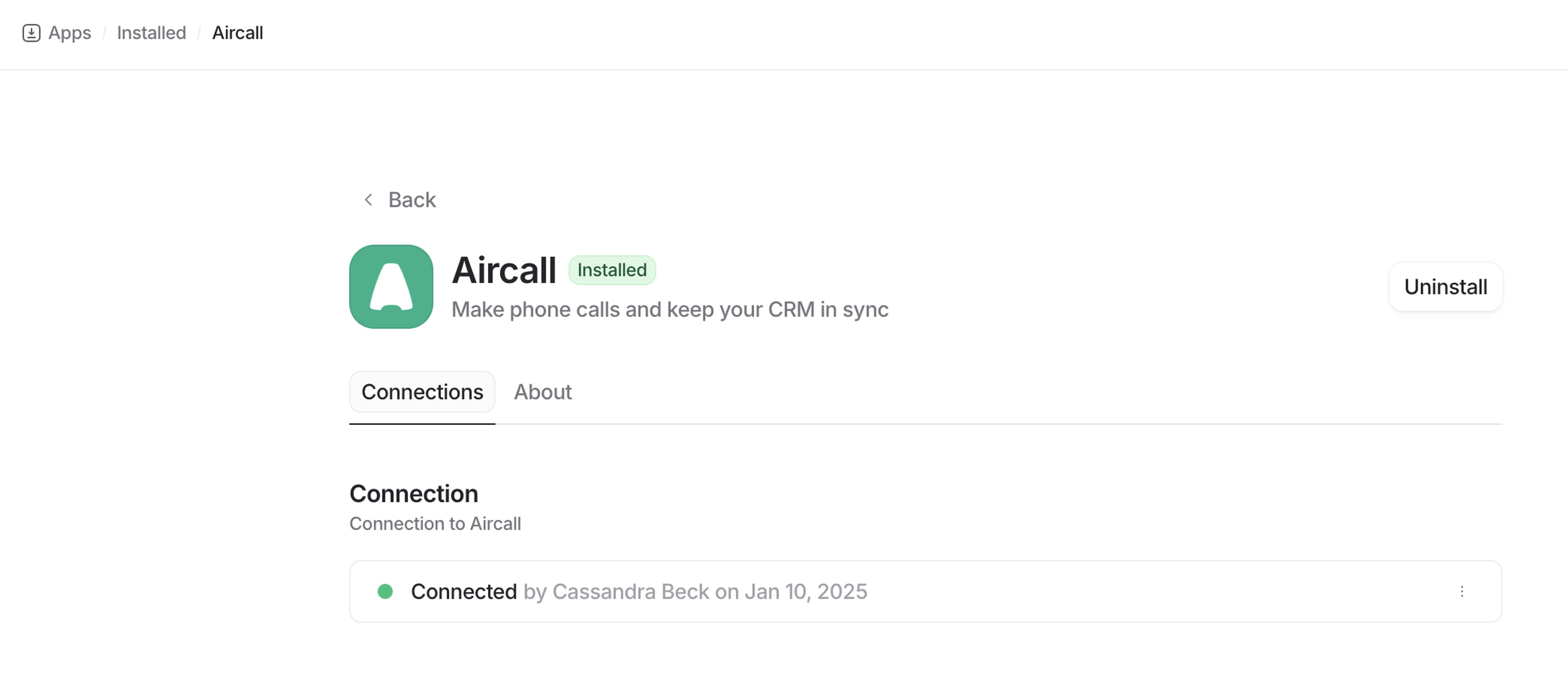Viewport: 1568px width, 689px height.
Task: Click the 'Connection to Aircall' subtitle
Action: [x=434, y=523]
